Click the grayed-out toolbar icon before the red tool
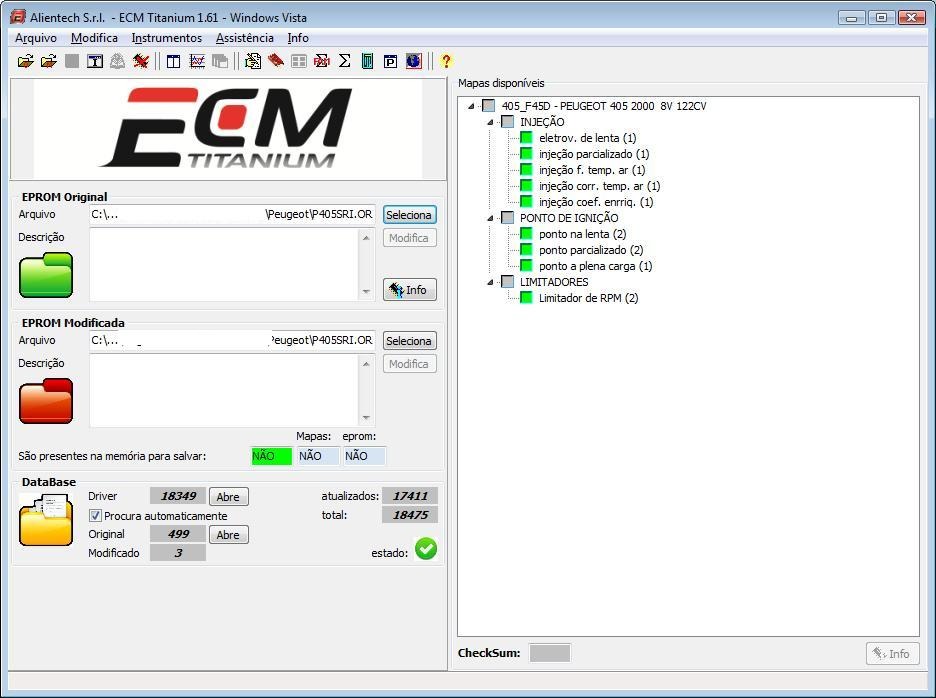 [x=118, y=61]
